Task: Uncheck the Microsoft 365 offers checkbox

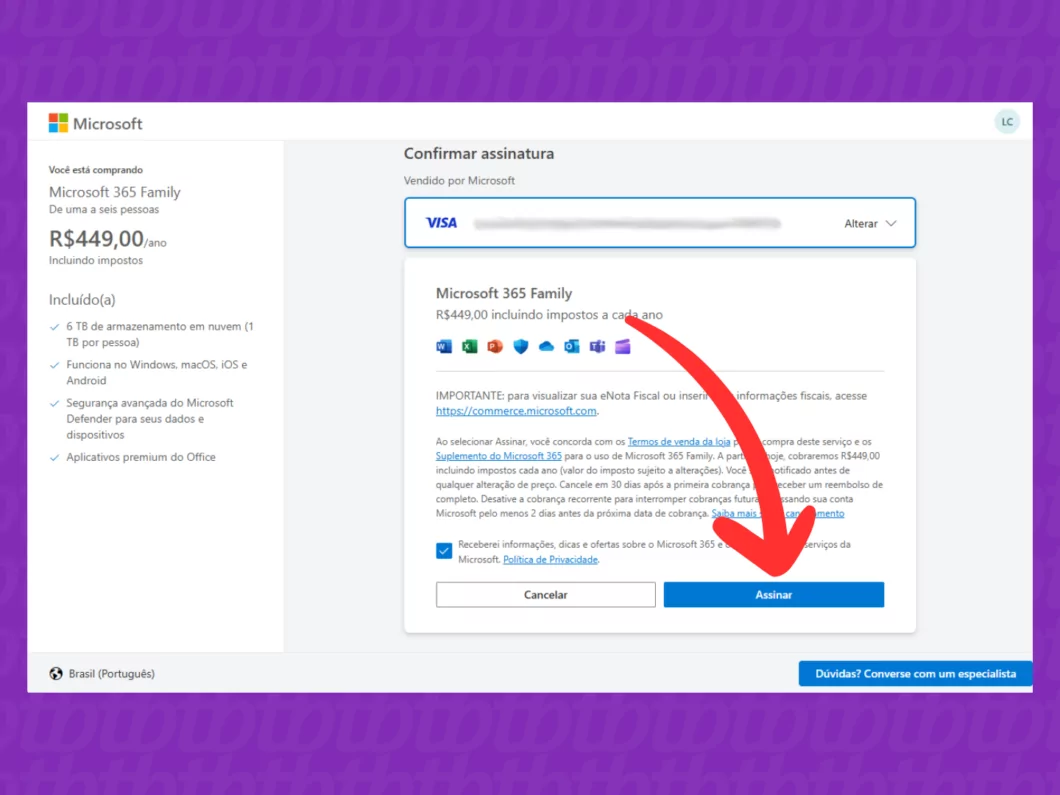Action: coord(444,551)
